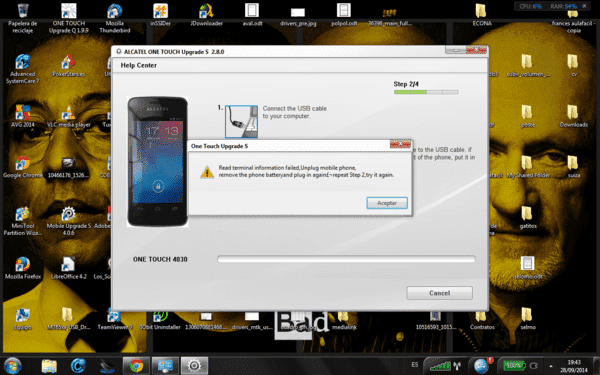600x375 pixels.
Task: Click the USB cable connection illustration
Action: [241, 121]
